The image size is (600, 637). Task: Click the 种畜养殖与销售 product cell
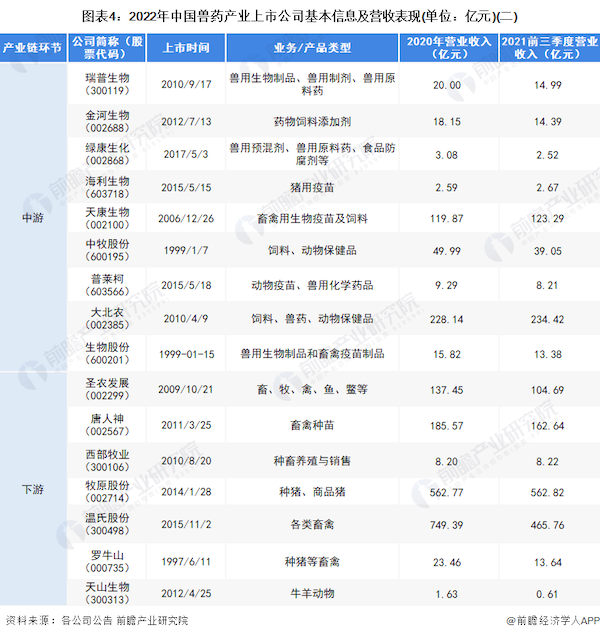pos(312,461)
